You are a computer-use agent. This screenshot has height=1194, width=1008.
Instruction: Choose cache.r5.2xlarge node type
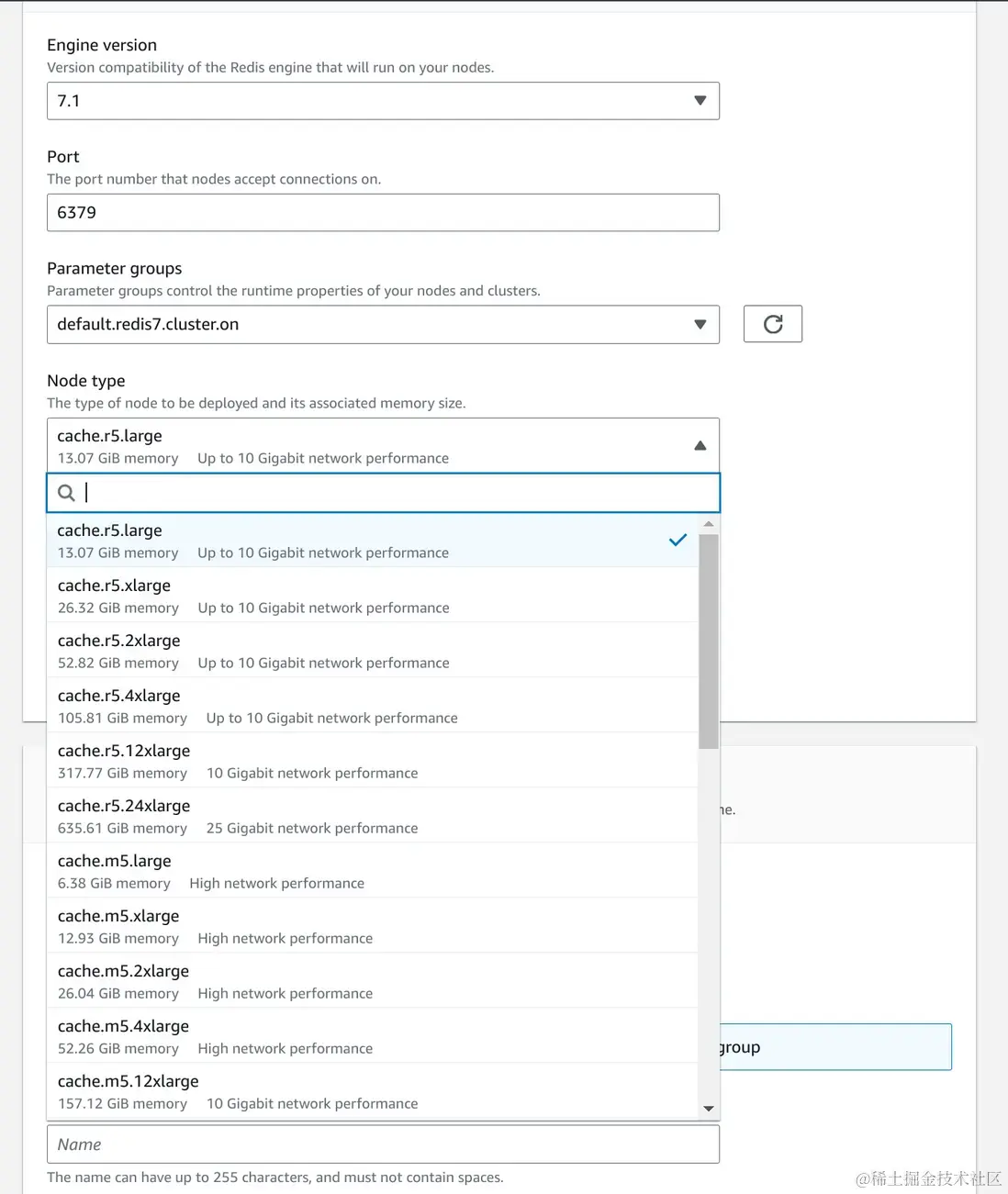click(x=373, y=651)
